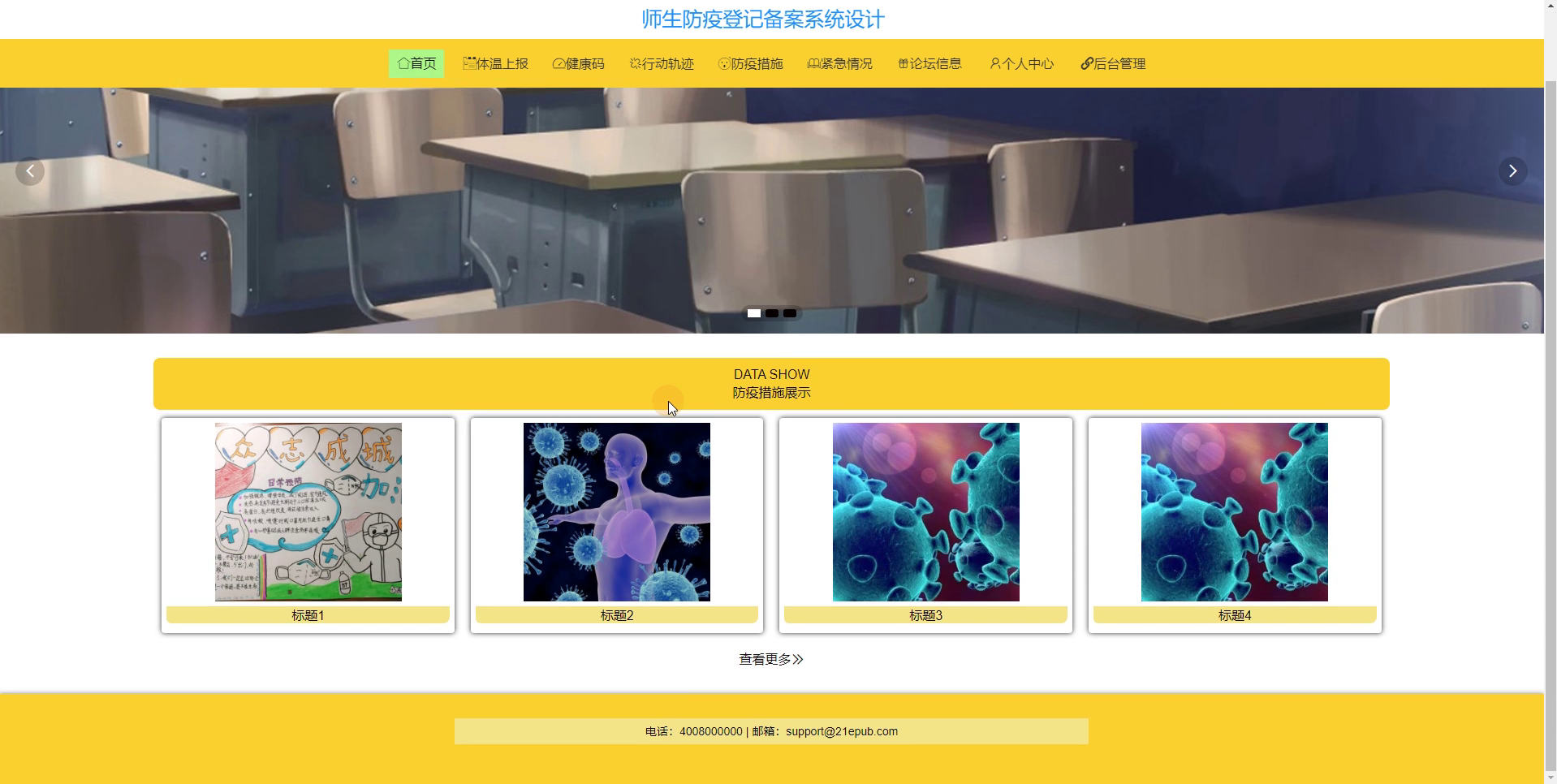The image size is (1557, 784).
Task: Open the 个人中心 menu item
Action: [1022, 63]
